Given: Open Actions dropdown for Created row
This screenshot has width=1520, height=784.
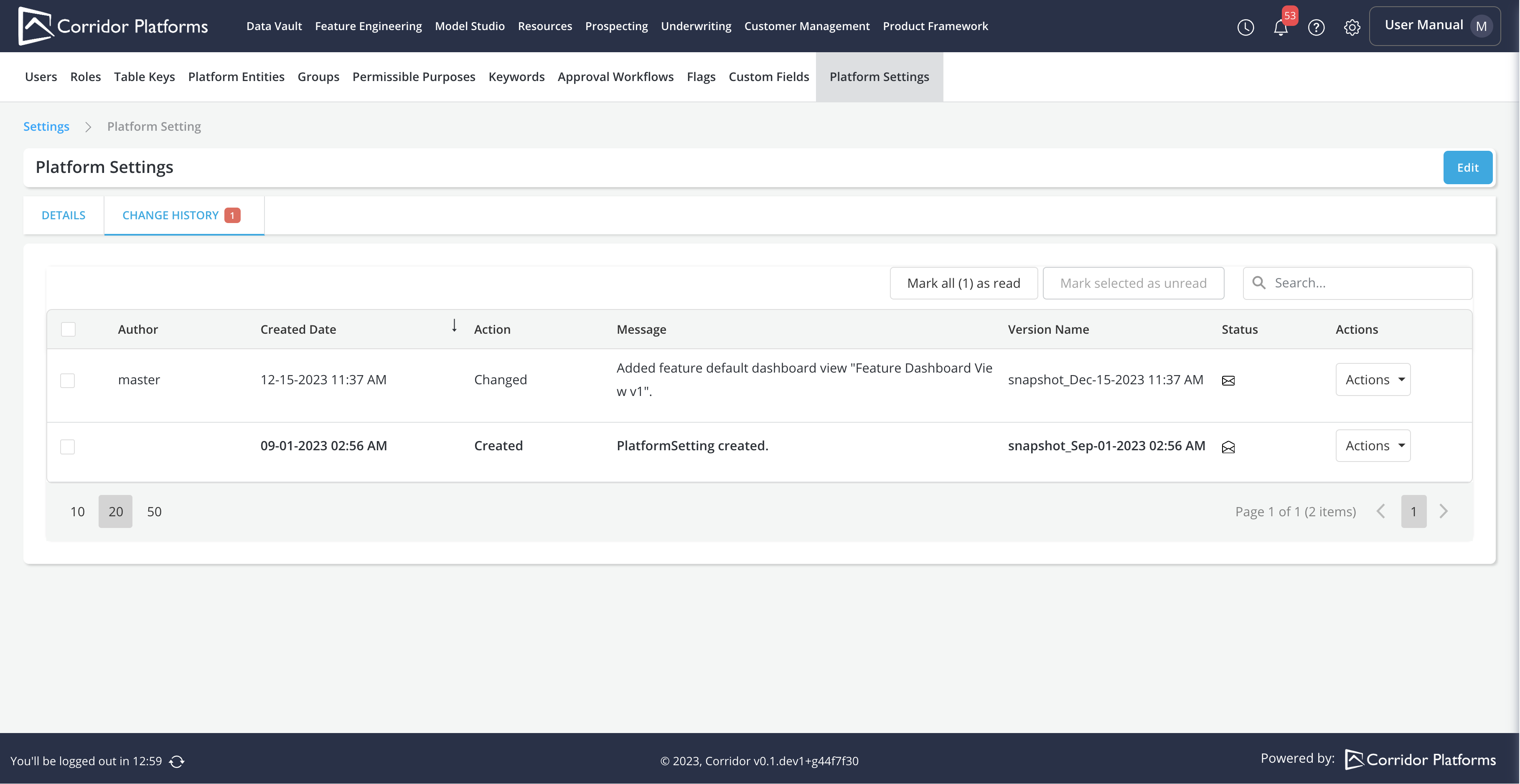Looking at the screenshot, I should (1373, 445).
